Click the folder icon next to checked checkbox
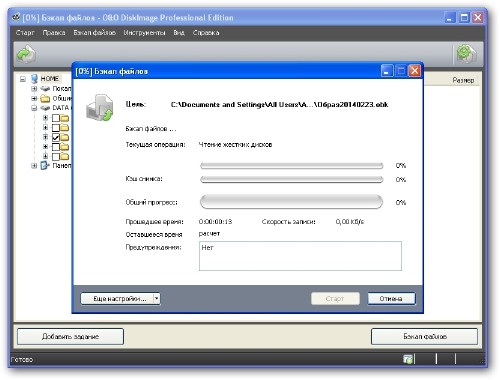The height and width of the screenshot is (380, 500). [x=65, y=137]
